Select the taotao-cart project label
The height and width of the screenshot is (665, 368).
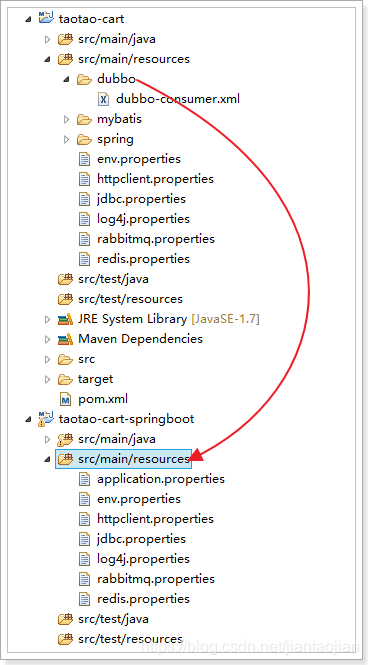click(92, 19)
